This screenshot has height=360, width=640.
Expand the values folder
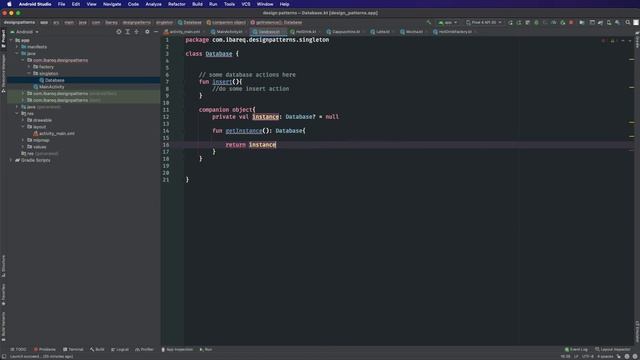tap(23, 147)
